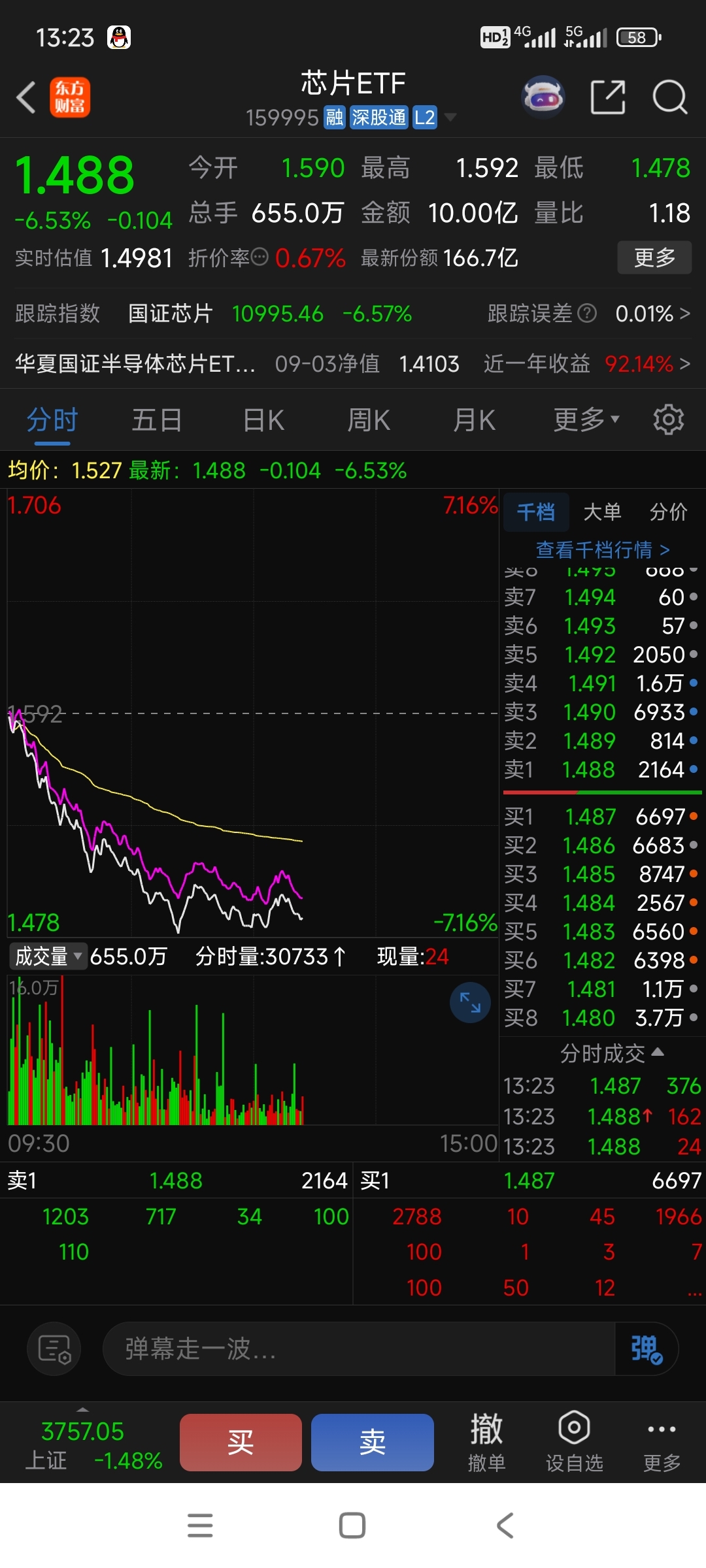This screenshot has width=706, height=1568.
Task: Tap the share export icon
Action: [608, 97]
